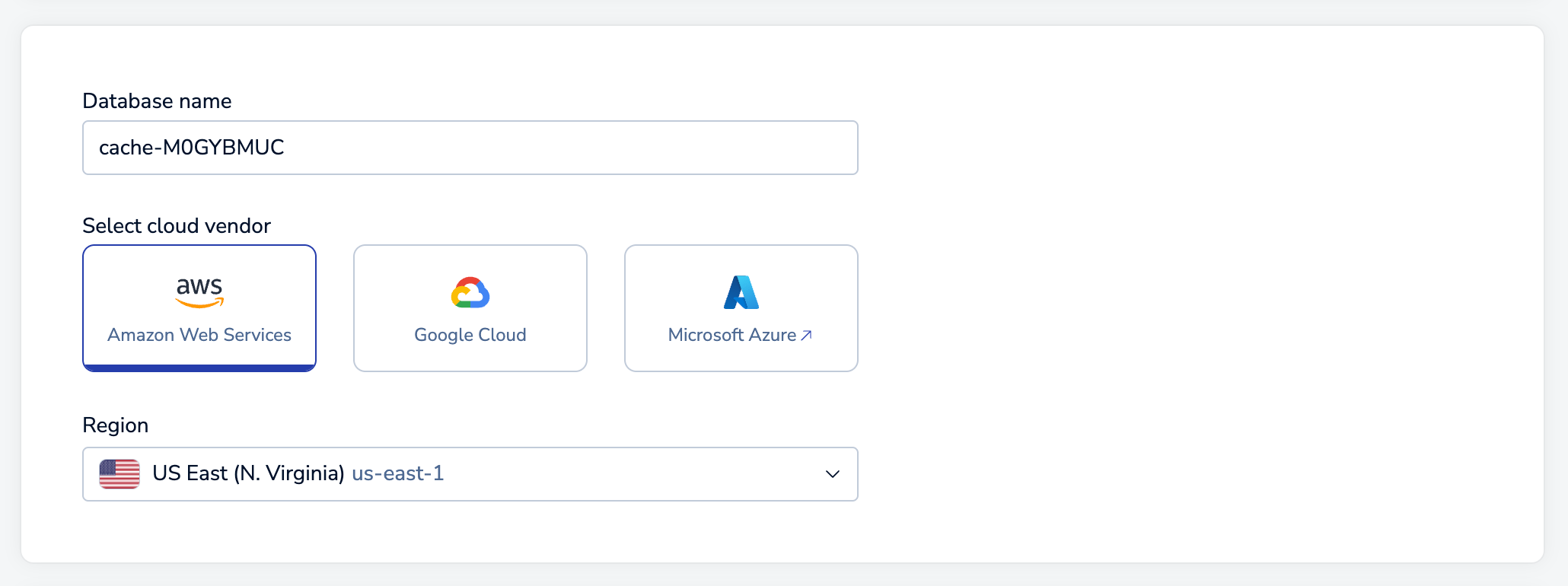Screen dimensions: 1568x586
Task: Click the 'Region' label text
Action: pos(116,425)
